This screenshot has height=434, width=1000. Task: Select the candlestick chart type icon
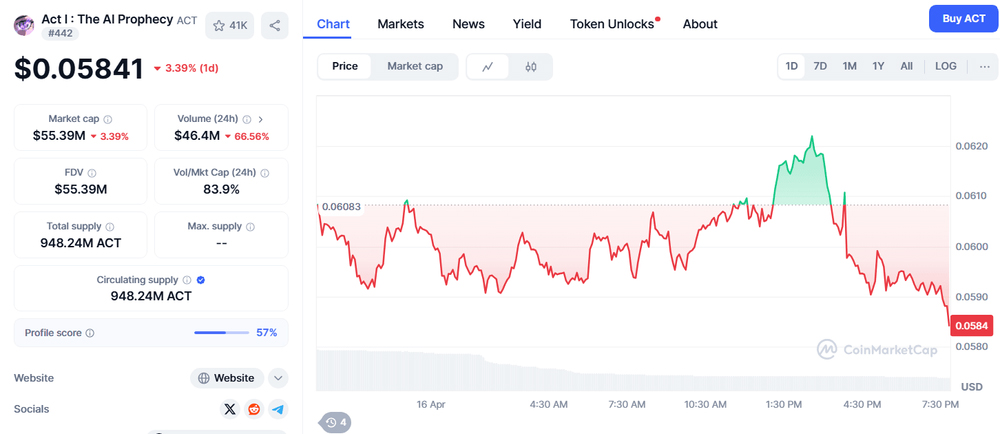pyautogui.click(x=531, y=67)
